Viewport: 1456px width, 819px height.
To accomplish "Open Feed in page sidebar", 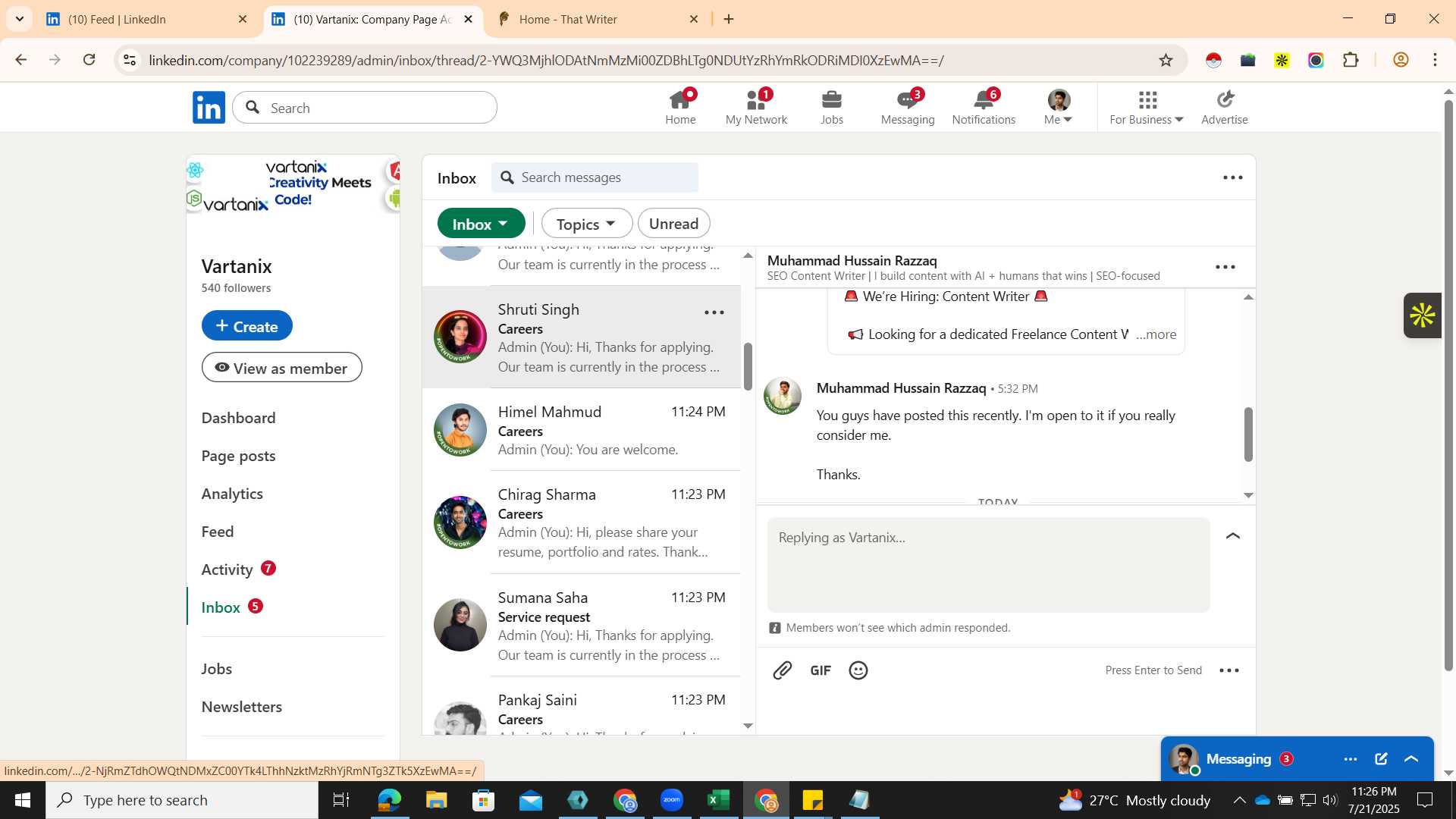I will 218,532.
